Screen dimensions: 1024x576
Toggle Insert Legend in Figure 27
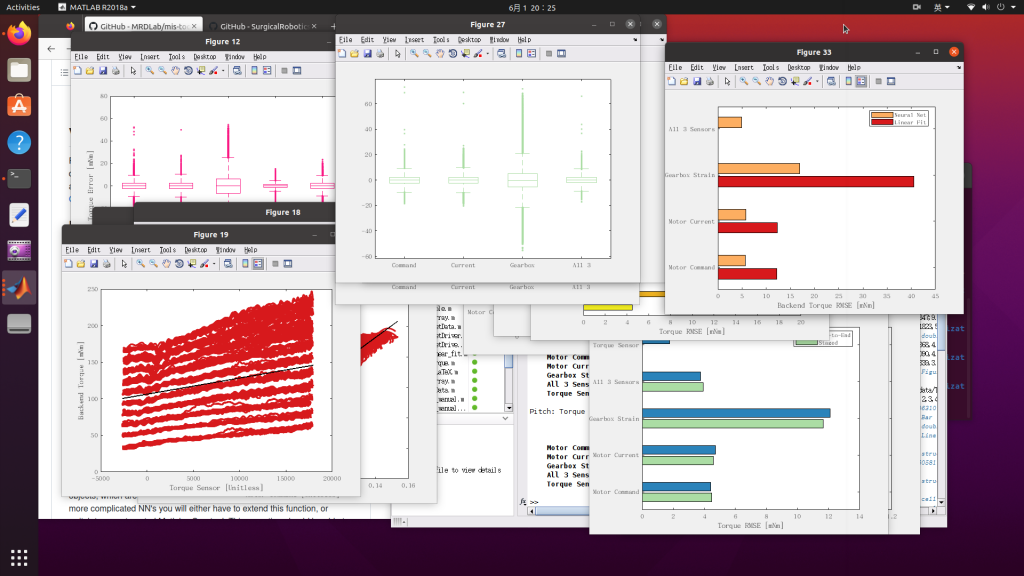[x=532, y=54]
